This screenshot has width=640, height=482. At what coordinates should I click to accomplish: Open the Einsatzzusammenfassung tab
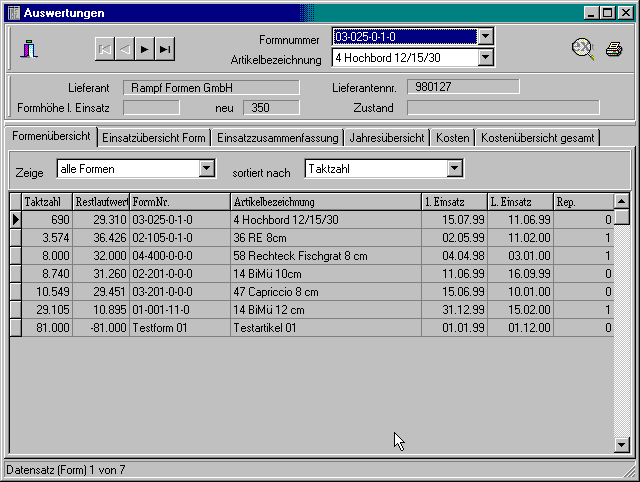[x=278, y=137]
